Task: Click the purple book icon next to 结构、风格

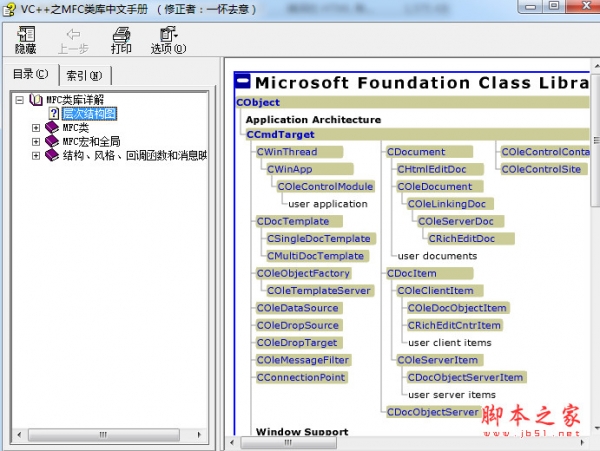Action: click(52, 155)
